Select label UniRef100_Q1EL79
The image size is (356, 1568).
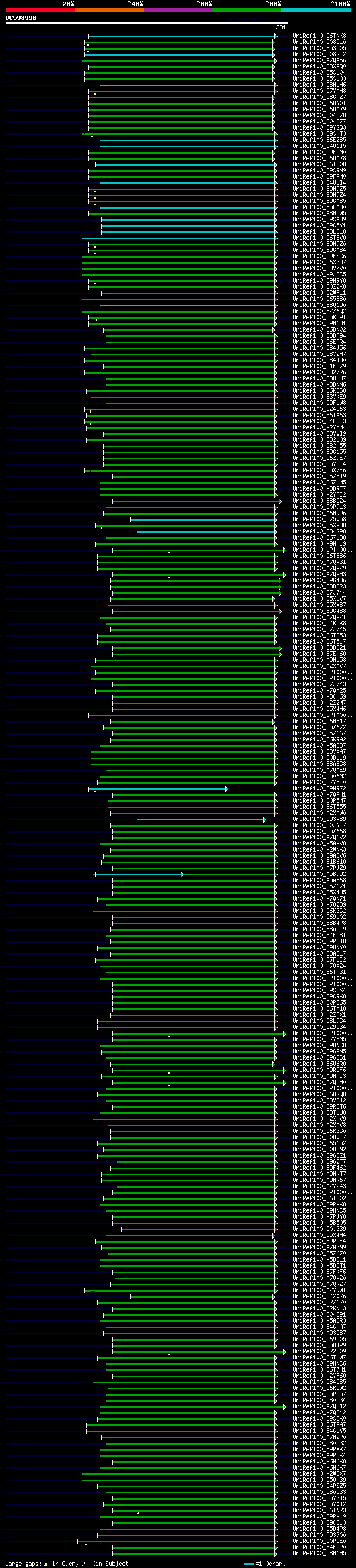[x=319, y=367]
